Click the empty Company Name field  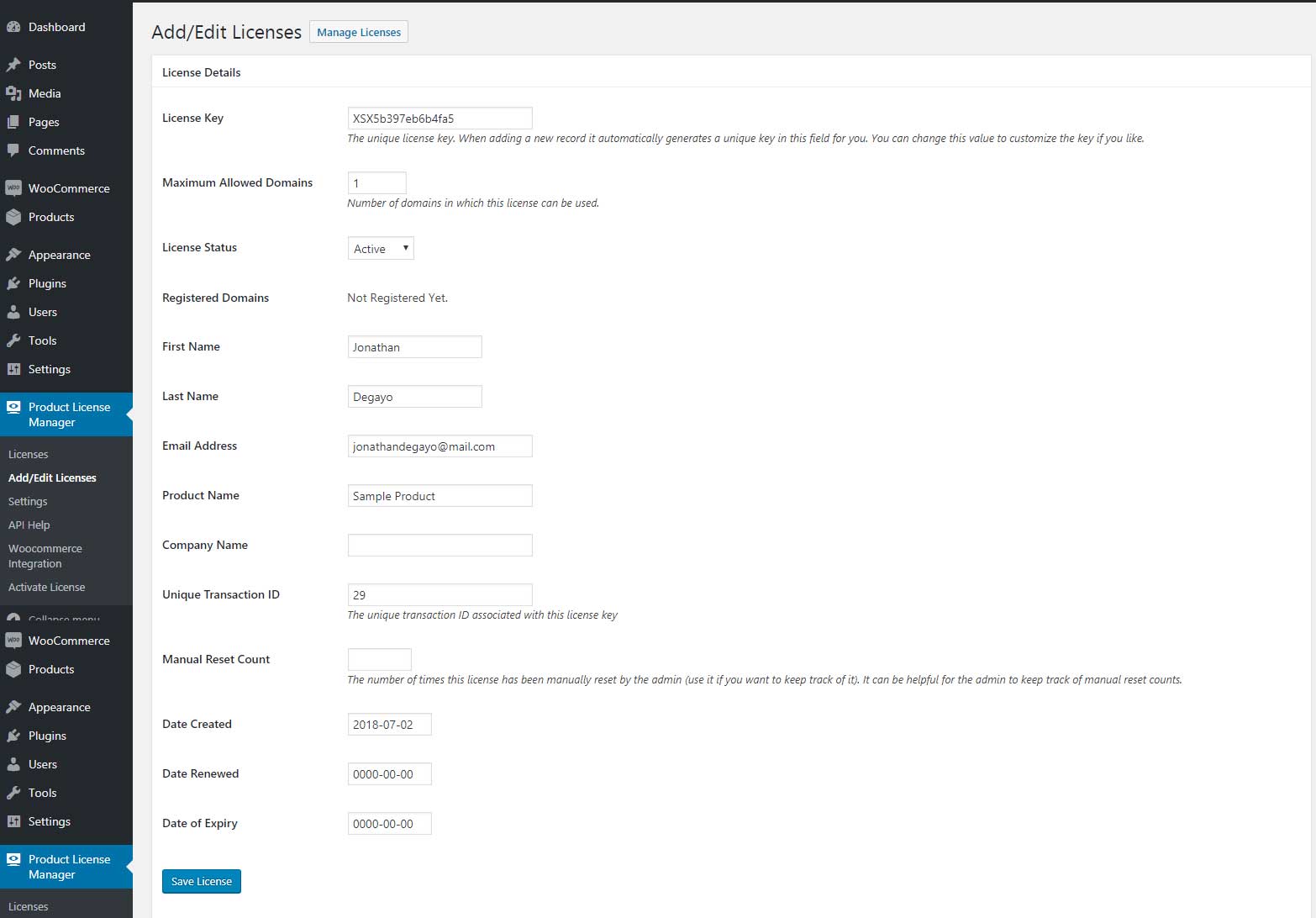pyautogui.click(x=440, y=546)
